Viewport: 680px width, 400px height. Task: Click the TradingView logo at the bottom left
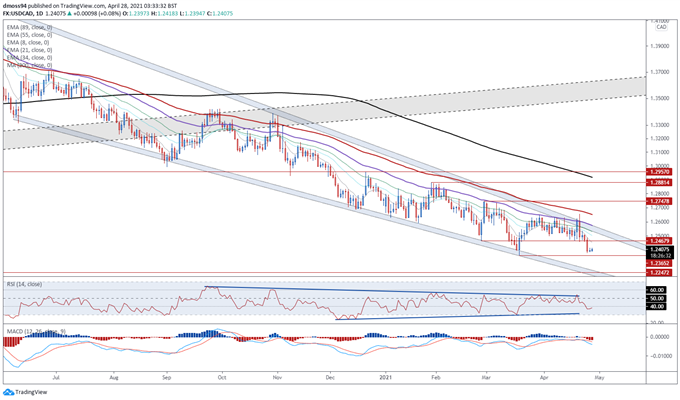tap(24, 392)
